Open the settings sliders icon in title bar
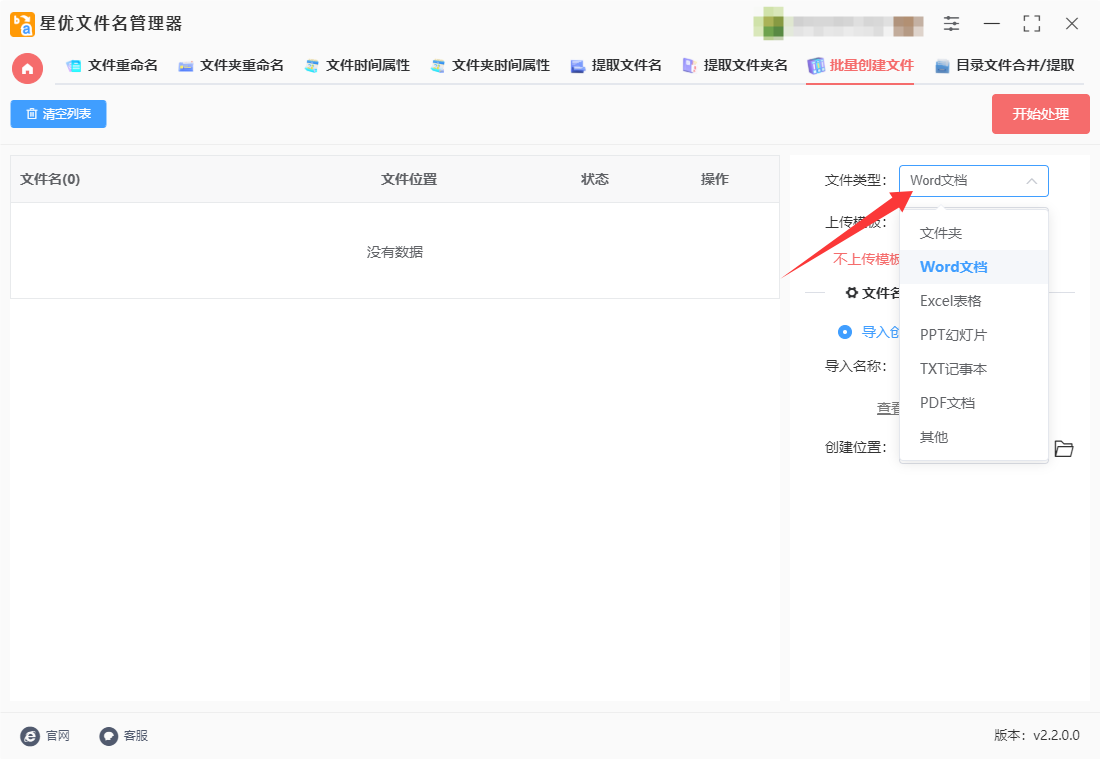This screenshot has height=760, width=1100. point(951,23)
